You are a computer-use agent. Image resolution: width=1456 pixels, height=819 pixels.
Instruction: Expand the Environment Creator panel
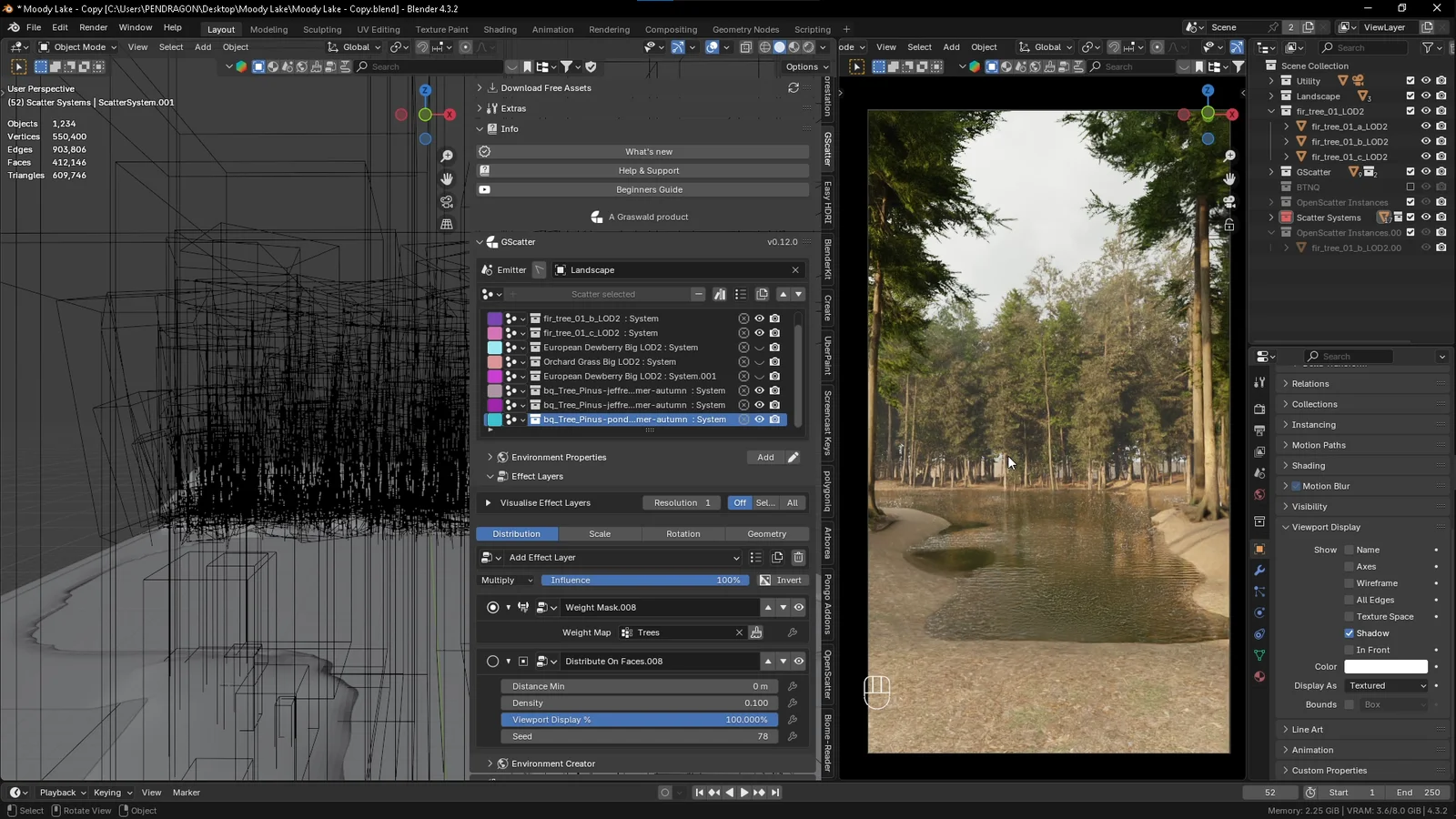tap(553, 763)
